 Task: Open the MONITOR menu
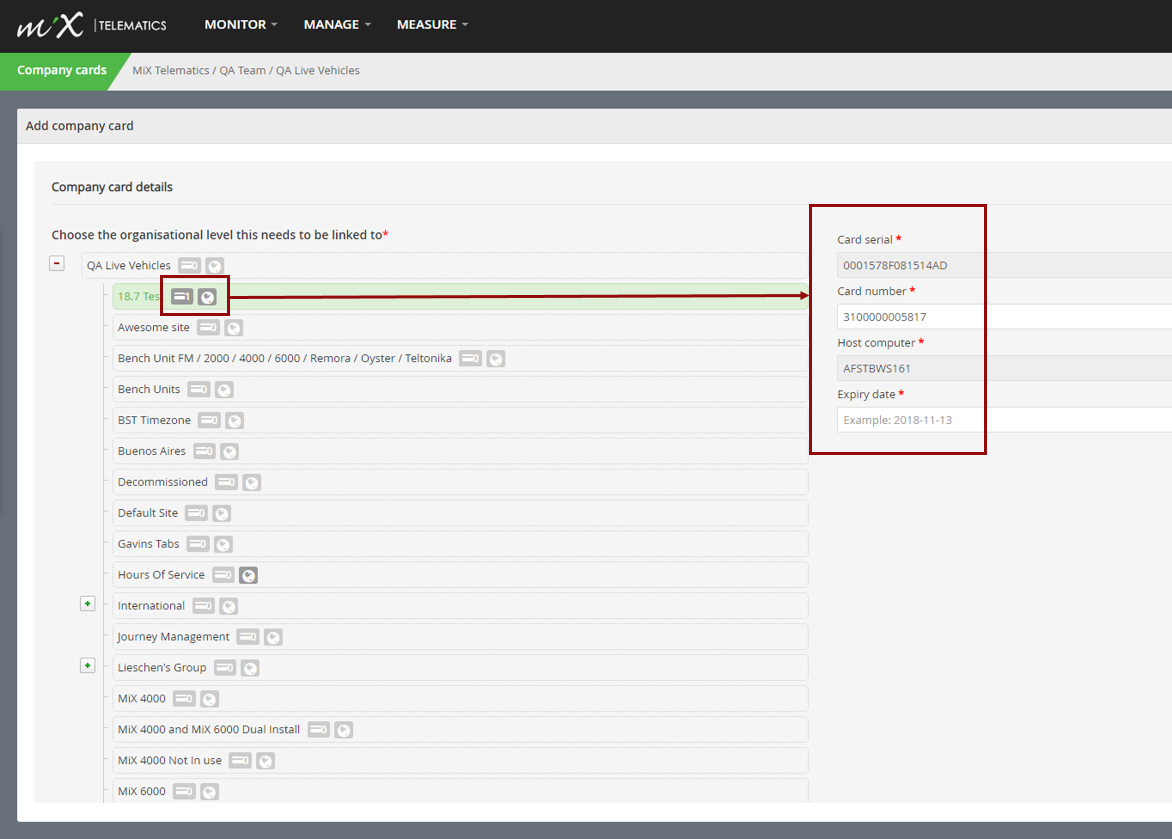pos(241,25)
